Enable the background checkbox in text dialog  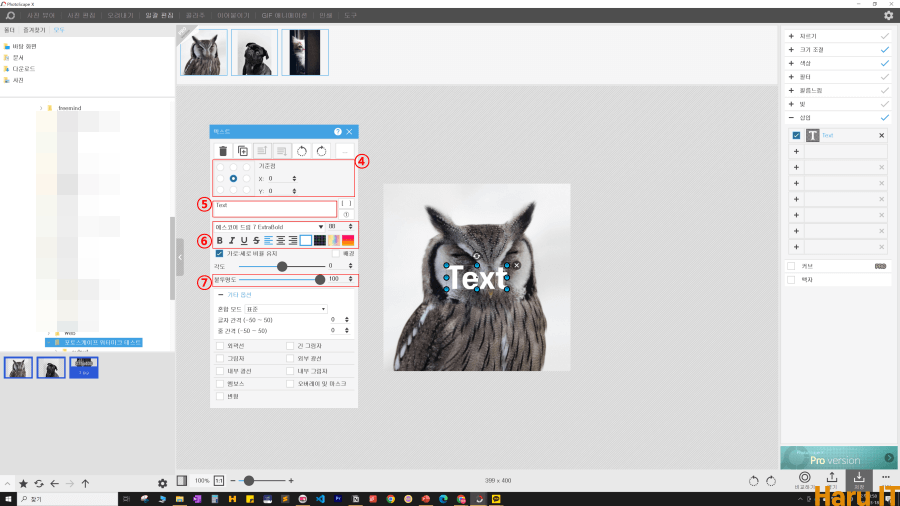pos(336,254)
